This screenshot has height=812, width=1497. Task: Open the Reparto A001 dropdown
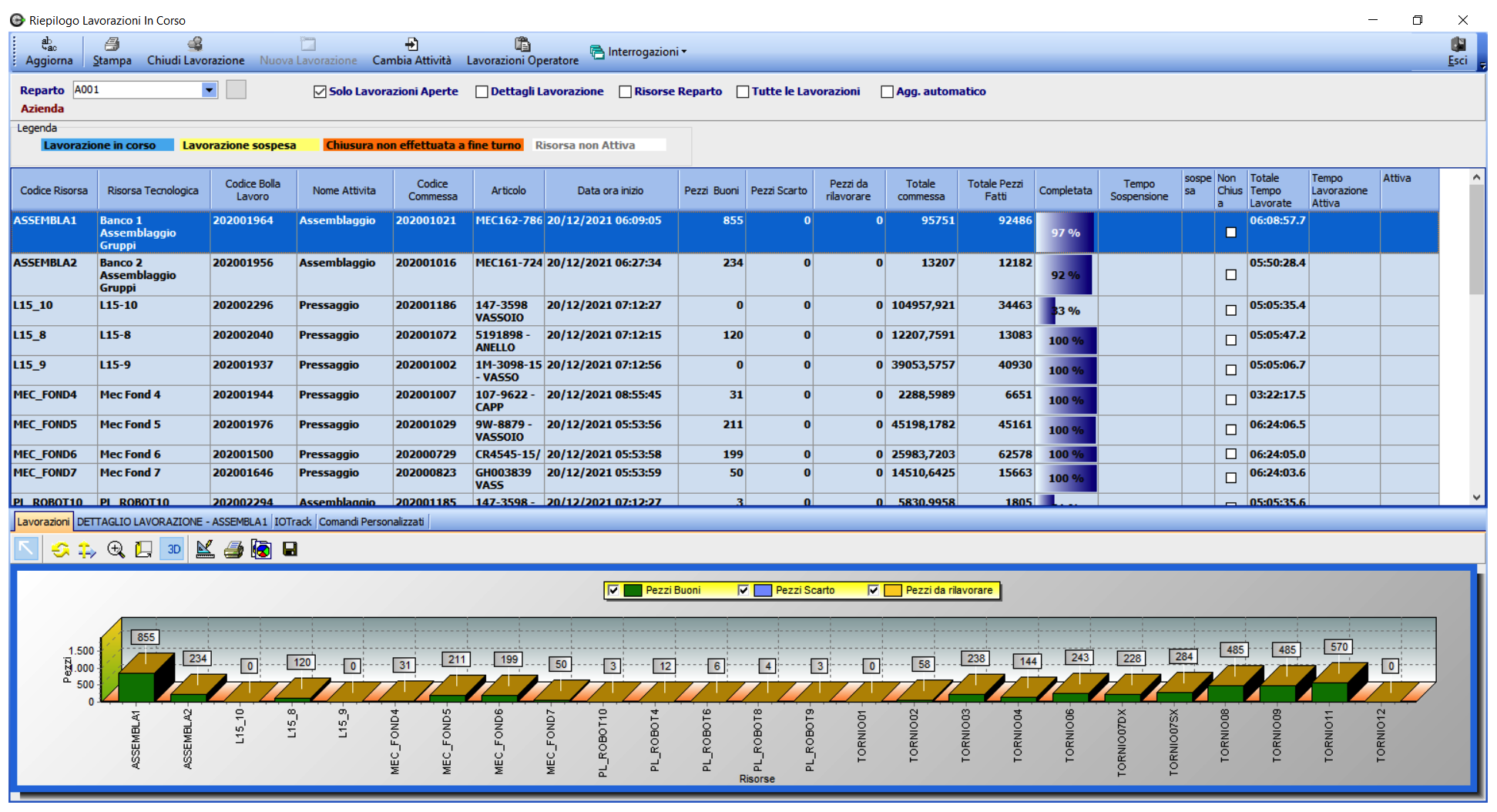(x=209, y=90)
